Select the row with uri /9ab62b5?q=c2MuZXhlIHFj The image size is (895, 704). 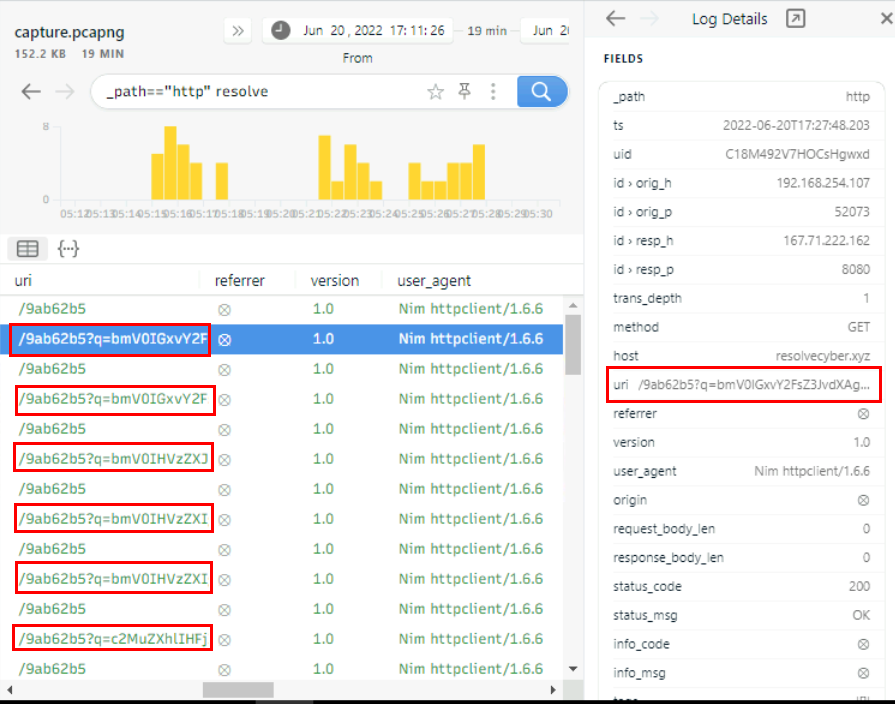pos(113,639)
